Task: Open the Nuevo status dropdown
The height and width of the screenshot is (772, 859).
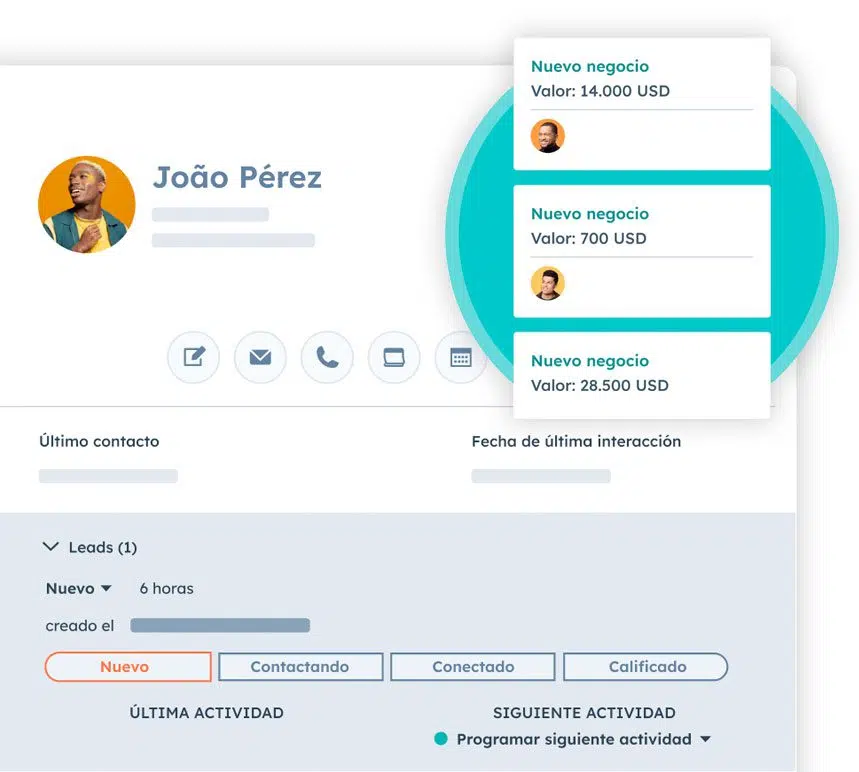Action: (79, 588)
